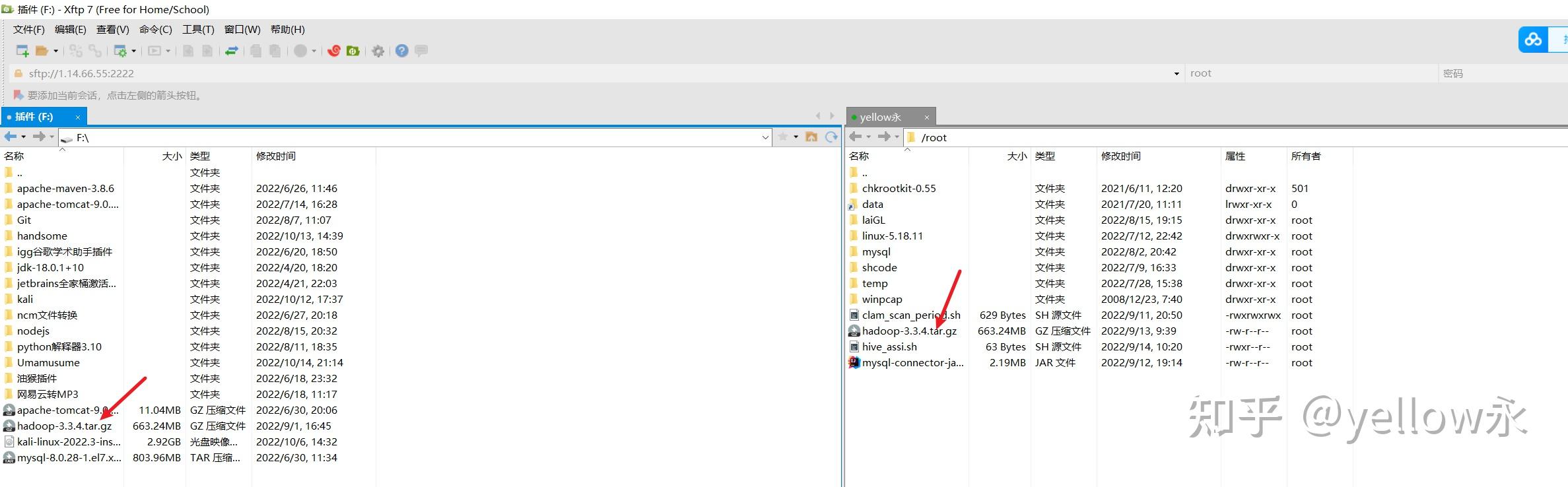Image resolution: width=1568 pixels, height=487 pixels.
Task: Open the session Properties toolbar icon
Action: click(120, 51)
